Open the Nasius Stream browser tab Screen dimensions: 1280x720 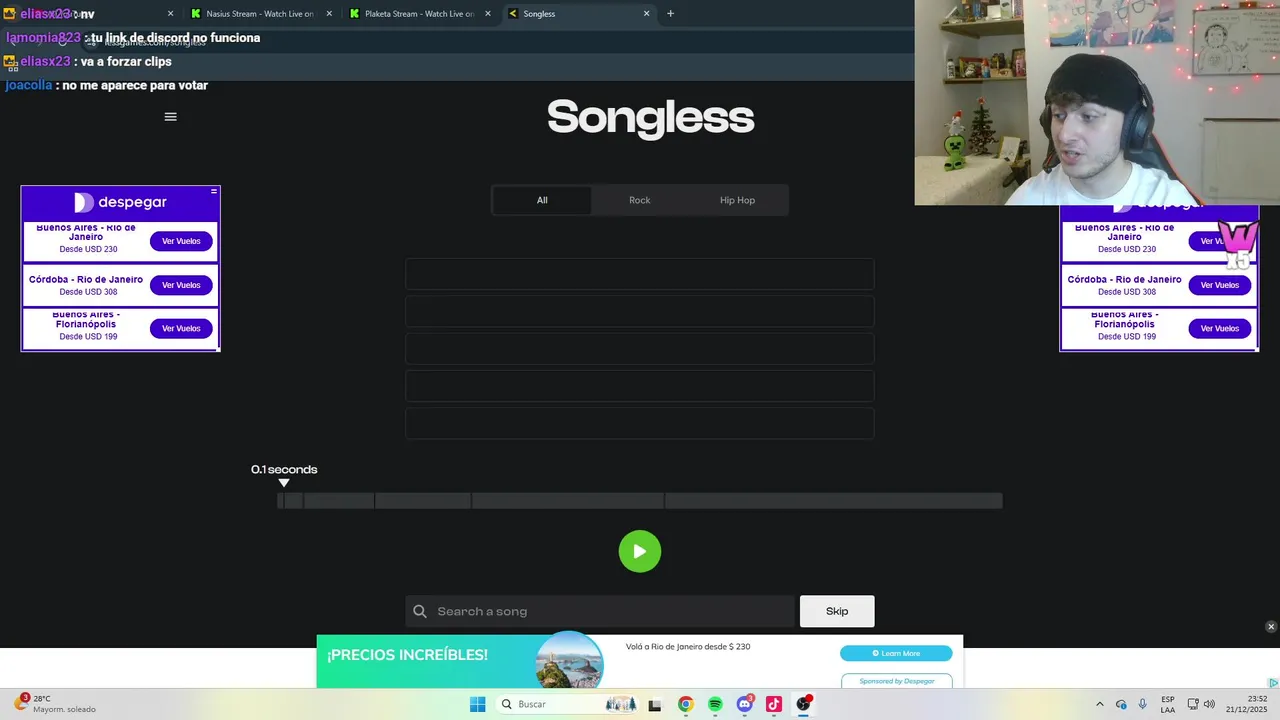pos(260,14)
